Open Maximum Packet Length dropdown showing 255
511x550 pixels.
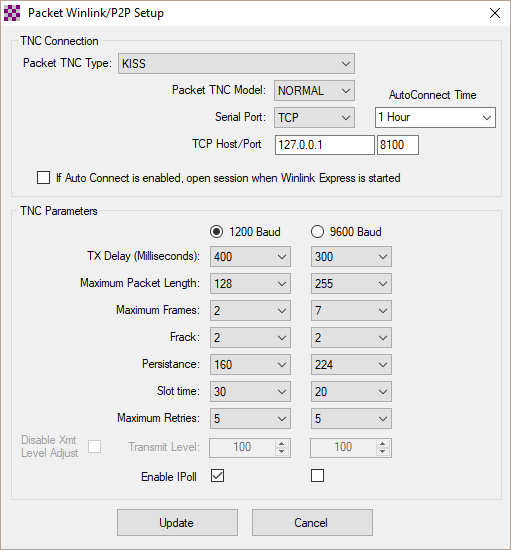351,283
